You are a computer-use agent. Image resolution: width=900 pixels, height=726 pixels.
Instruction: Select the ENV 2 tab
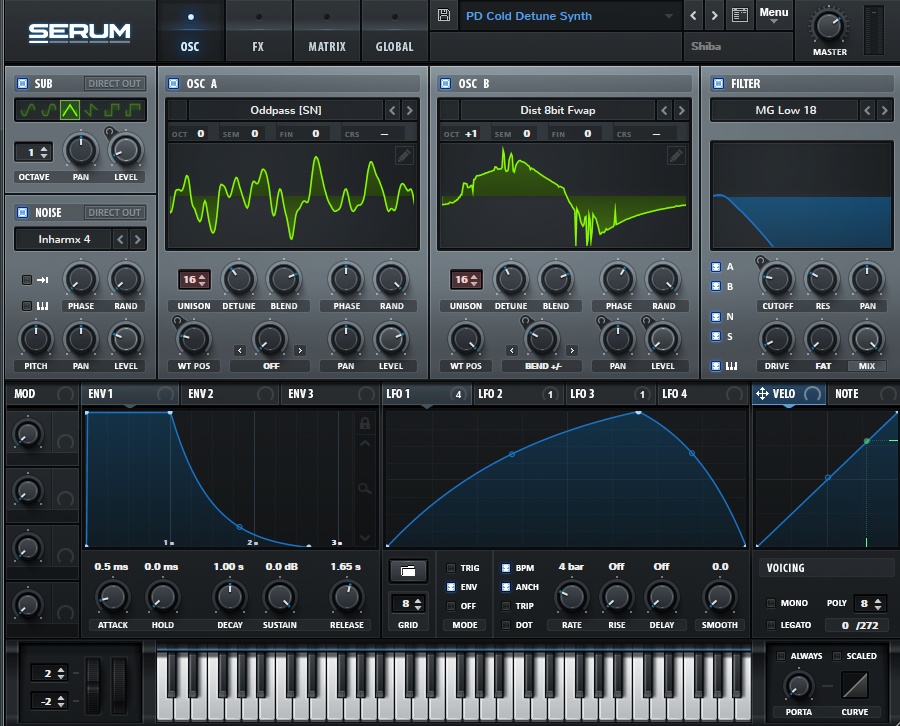click(230, 394)
